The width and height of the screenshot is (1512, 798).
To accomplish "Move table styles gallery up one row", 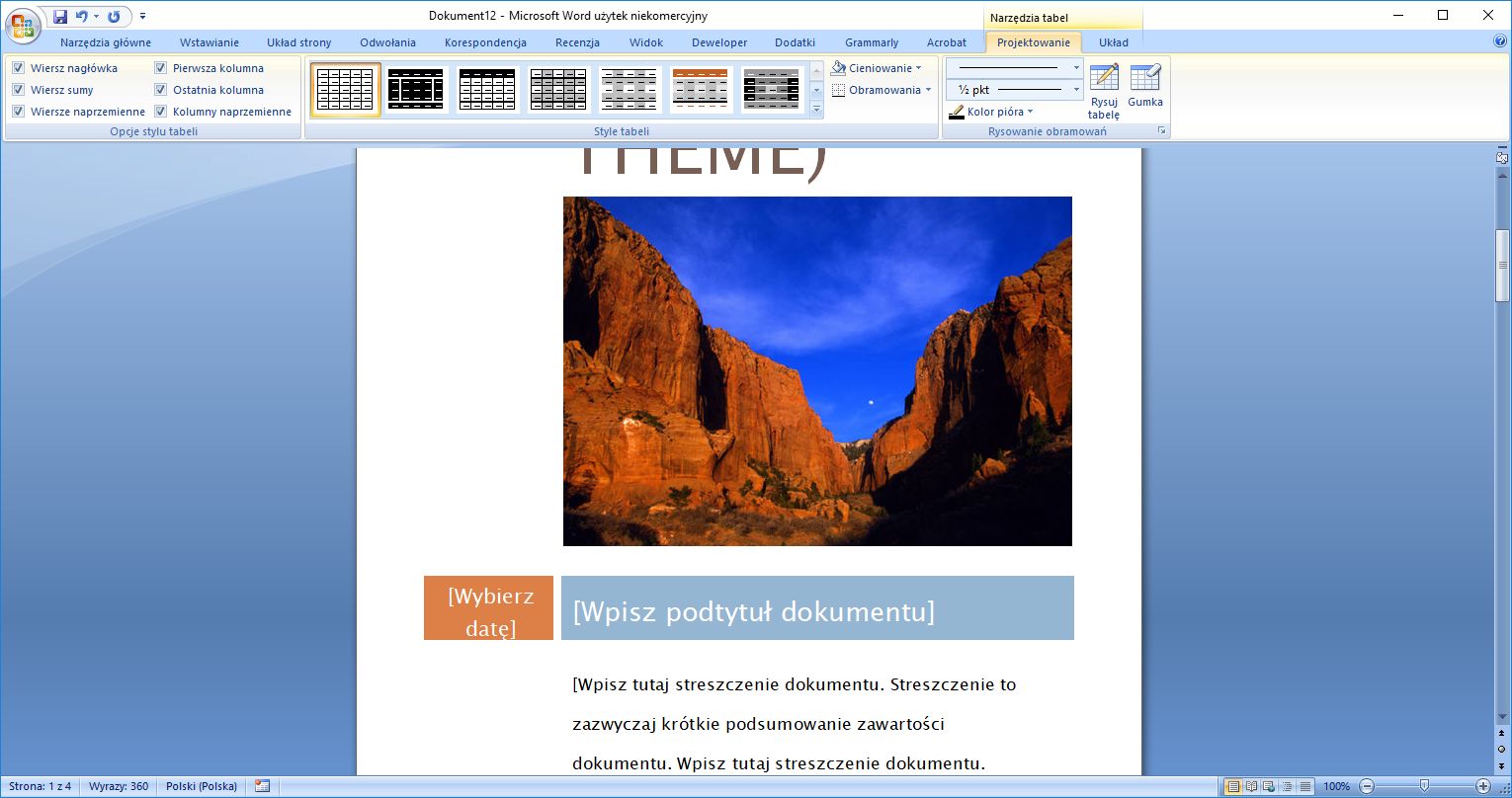I will coord(816,70).
